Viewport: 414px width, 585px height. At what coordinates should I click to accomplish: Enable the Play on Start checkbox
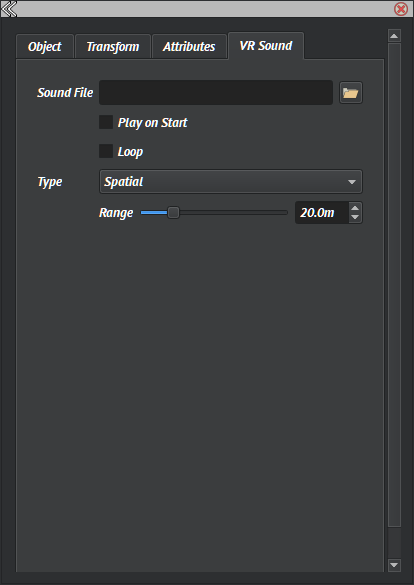pyautogui.click(x=106, y=122)
